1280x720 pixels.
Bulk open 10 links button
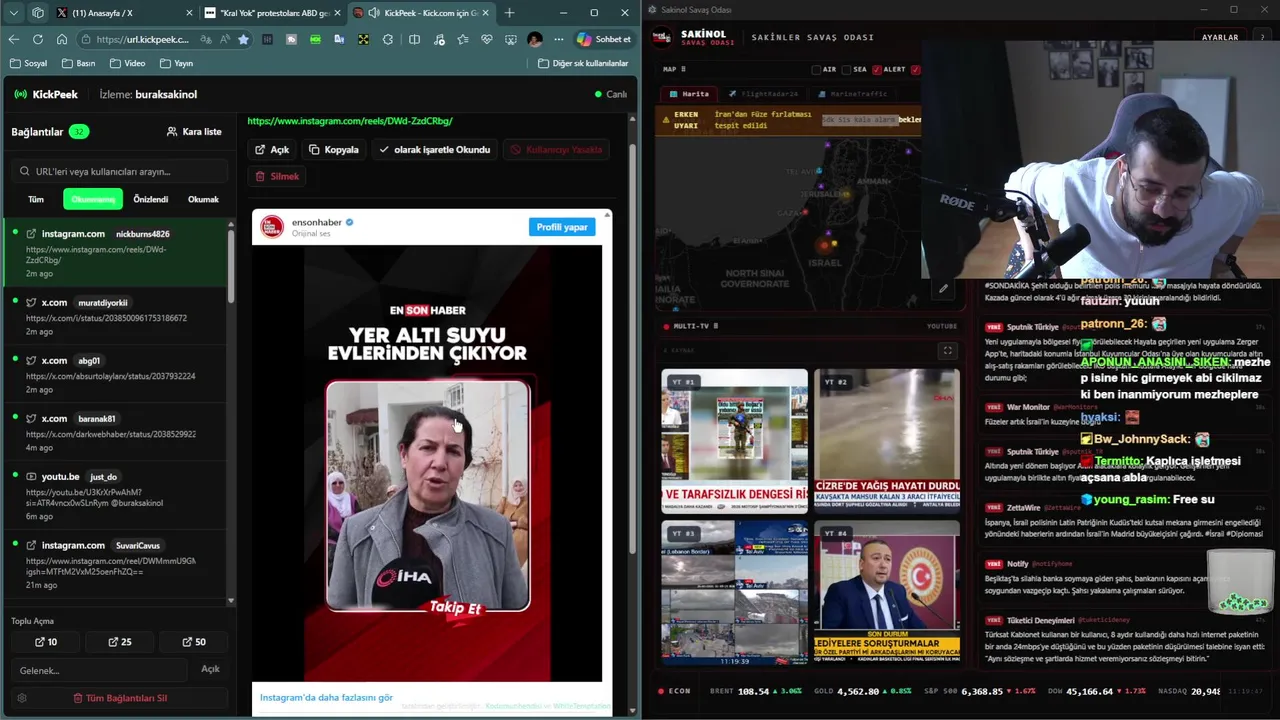pos(46,642)
